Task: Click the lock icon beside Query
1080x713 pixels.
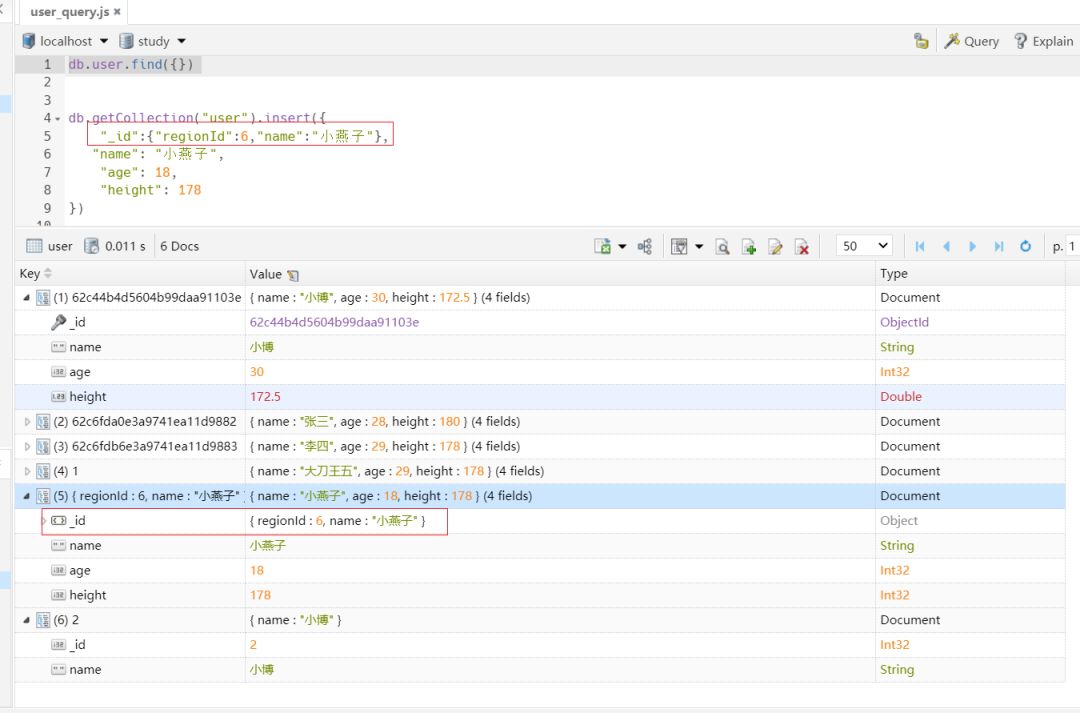Action: [x=921, y=41]
